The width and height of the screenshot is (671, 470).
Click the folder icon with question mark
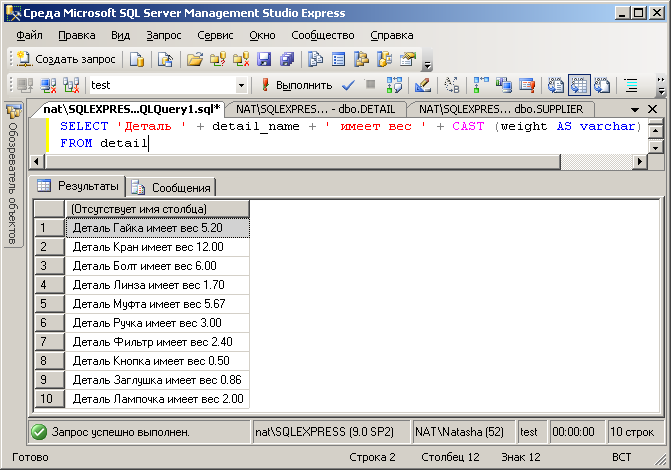pos(218,59)
